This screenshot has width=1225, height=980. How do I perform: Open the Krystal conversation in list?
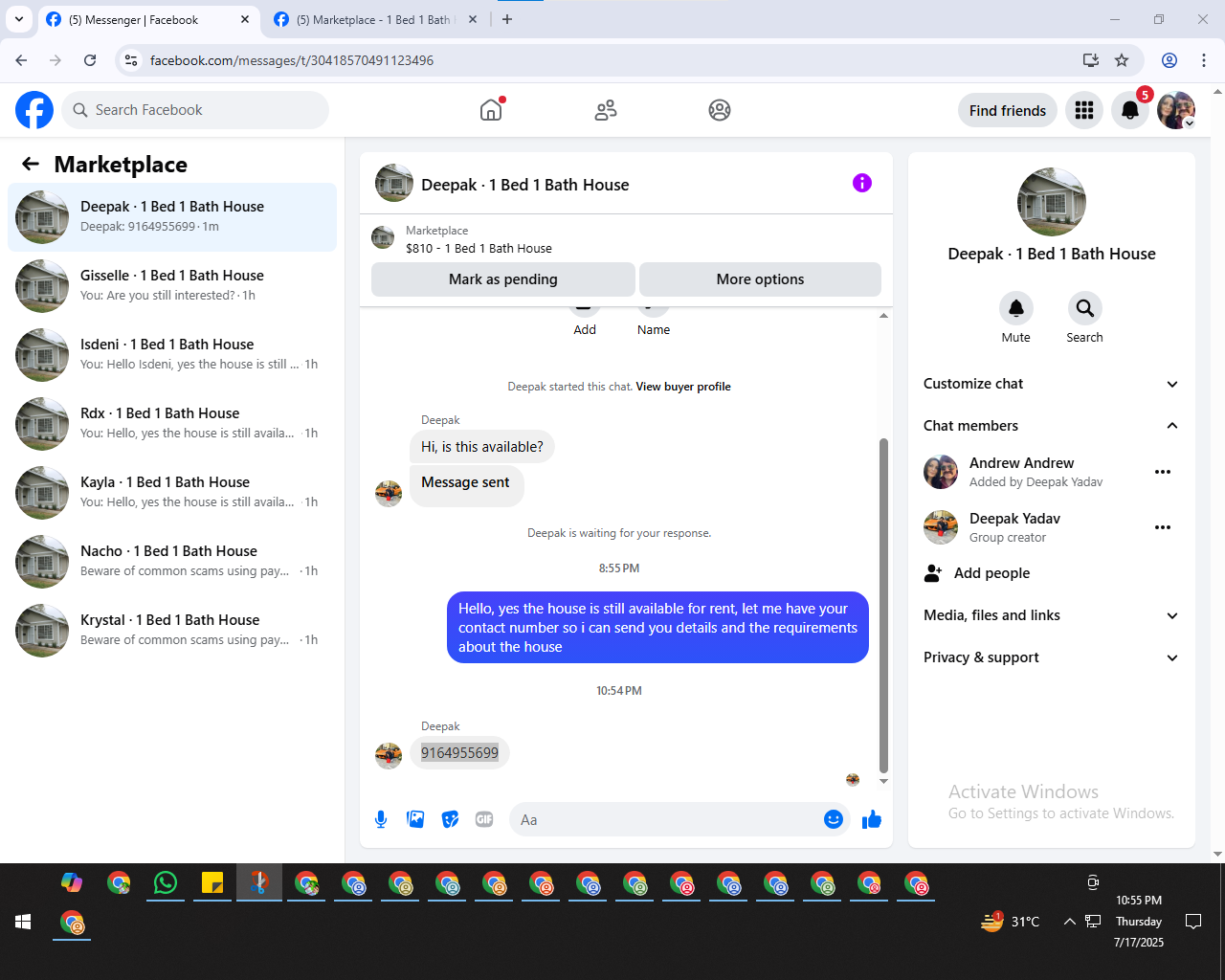172,631
